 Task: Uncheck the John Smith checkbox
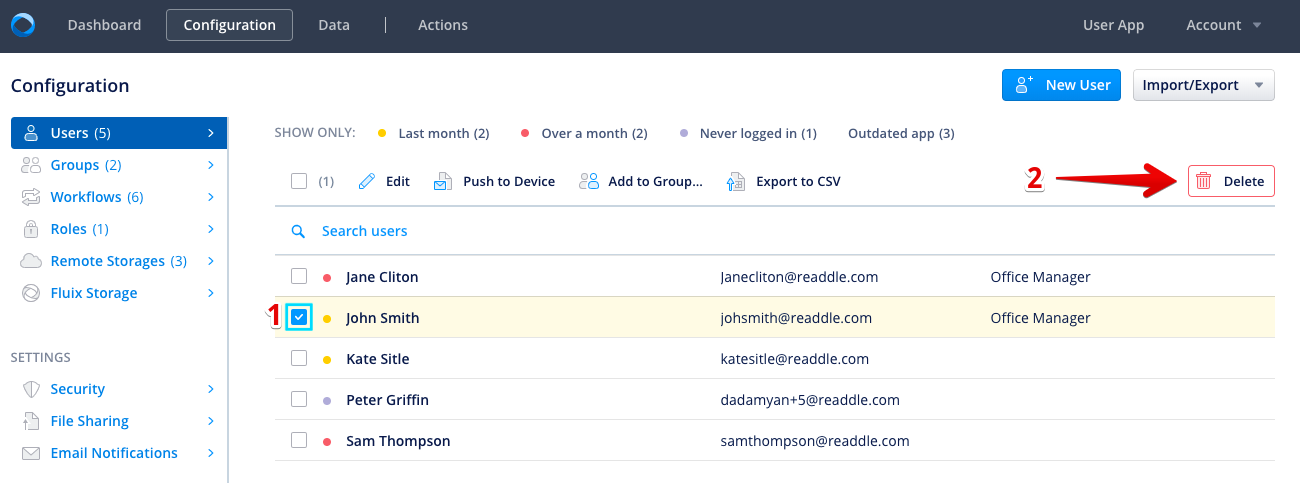(x=299, y=318)
